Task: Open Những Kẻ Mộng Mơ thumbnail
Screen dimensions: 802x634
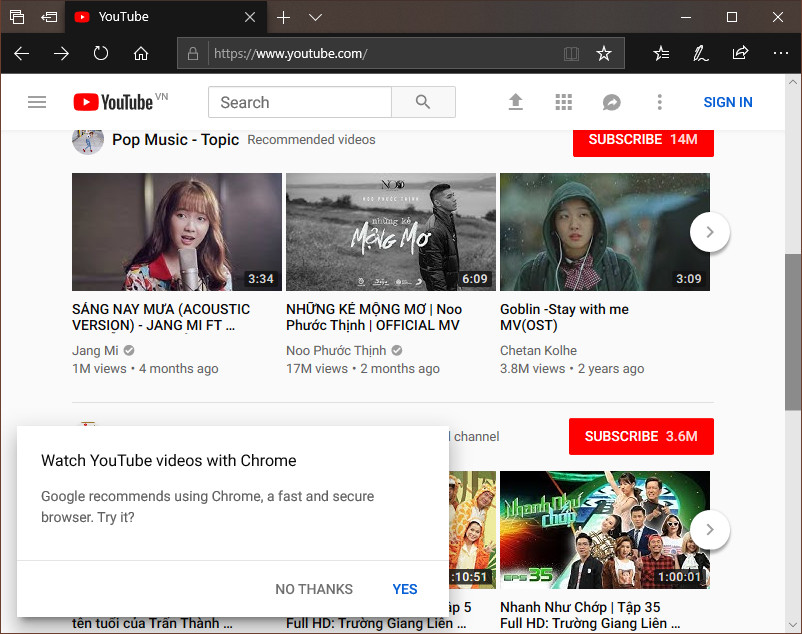Action: 391,232
